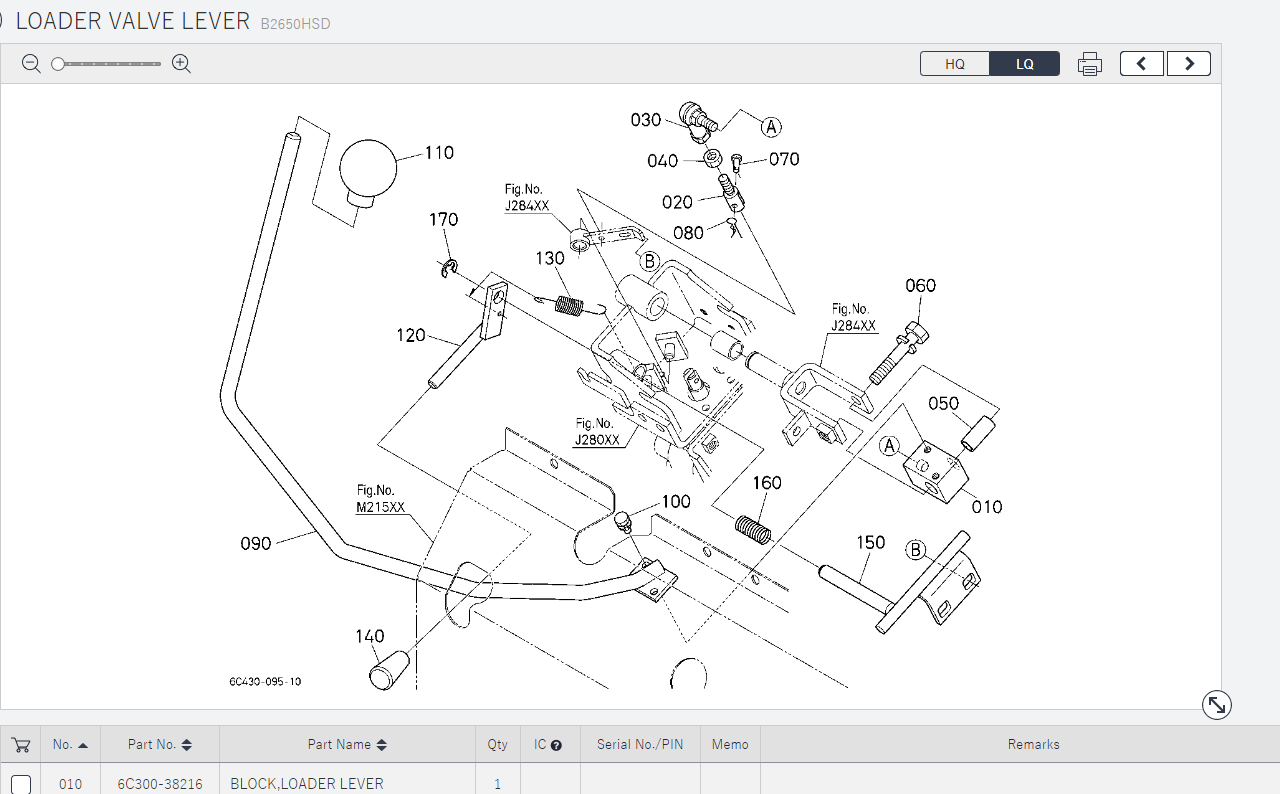
Task: Print the parts diagram
Action: pos(1089,64)
